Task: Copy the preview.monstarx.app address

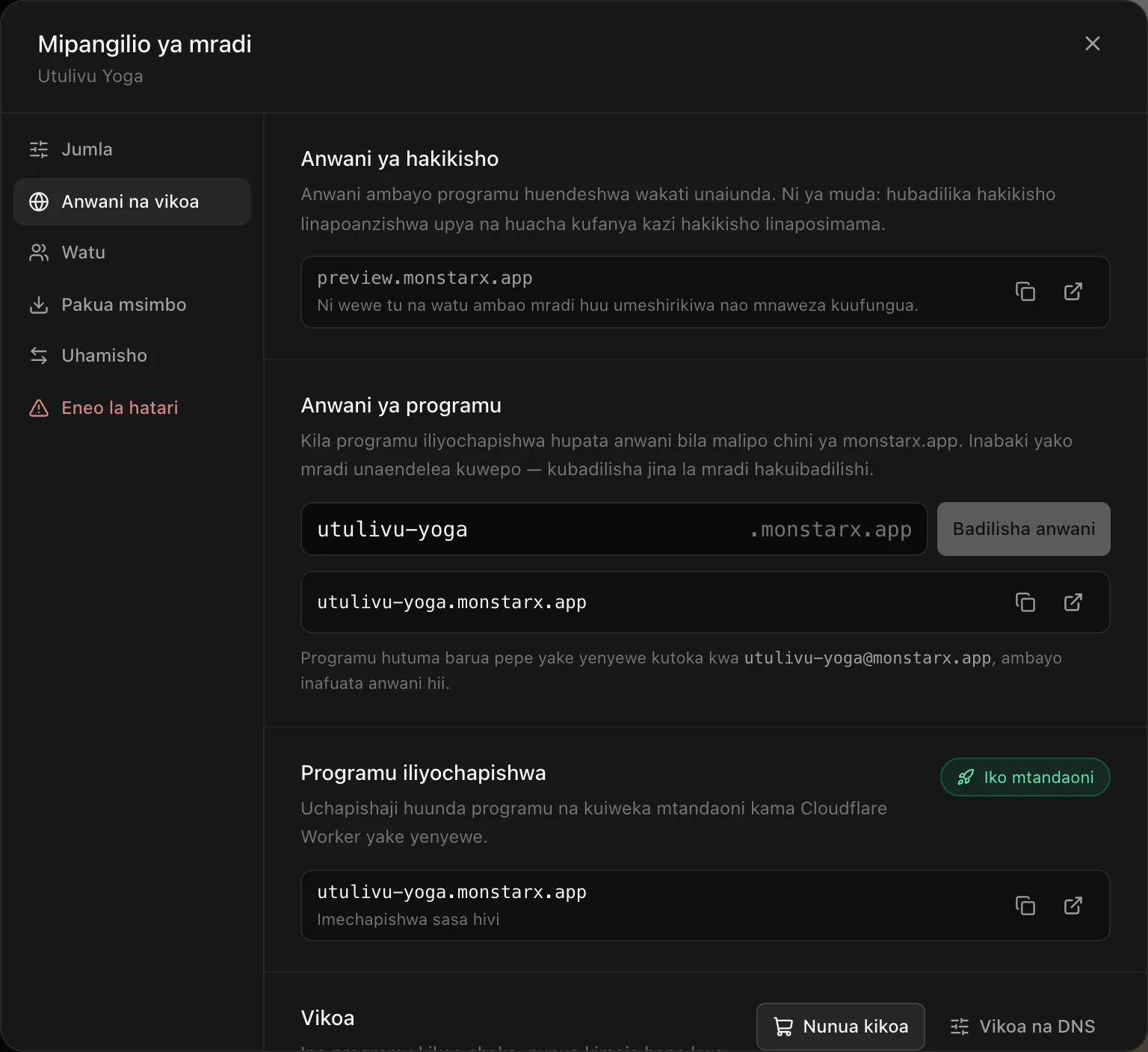Action: [x=1025, y=291]
